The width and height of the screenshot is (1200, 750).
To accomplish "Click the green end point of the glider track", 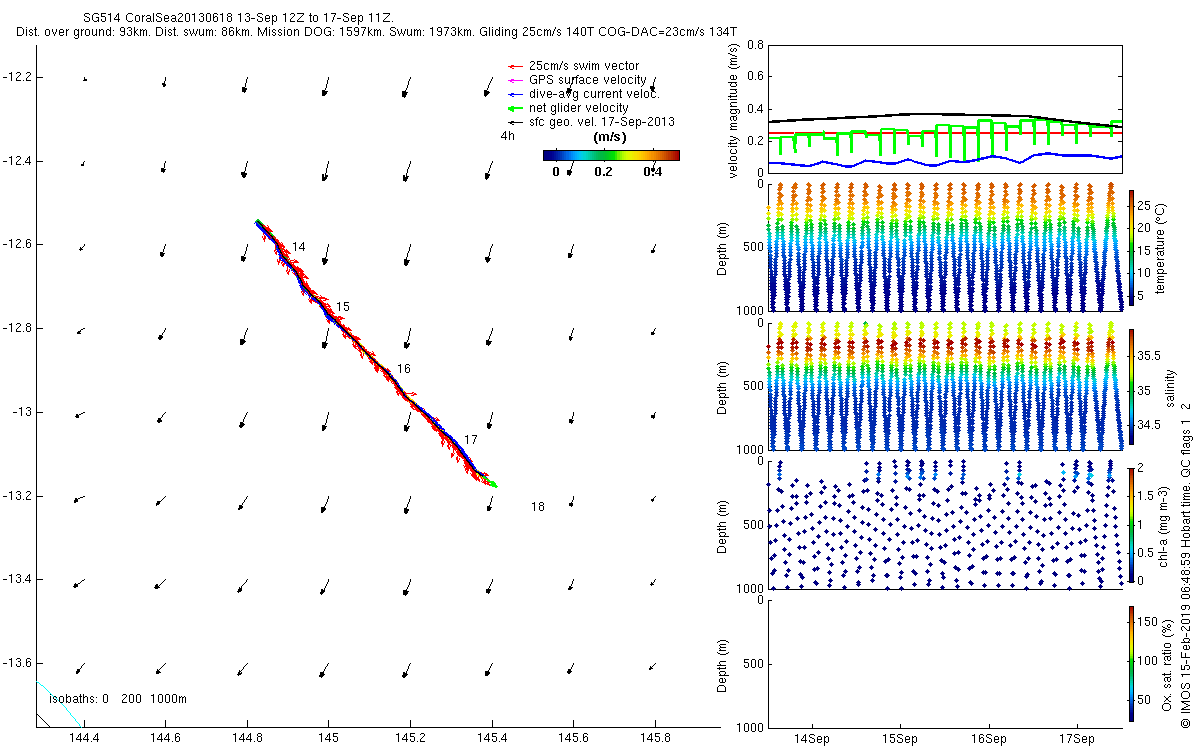I will click(493, 485).
